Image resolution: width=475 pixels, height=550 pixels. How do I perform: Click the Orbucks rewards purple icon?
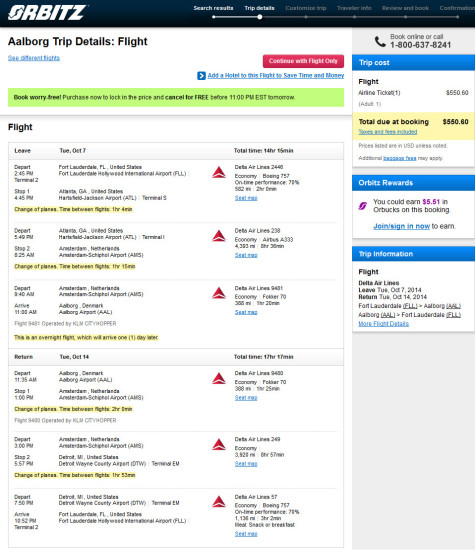[363, 206]
